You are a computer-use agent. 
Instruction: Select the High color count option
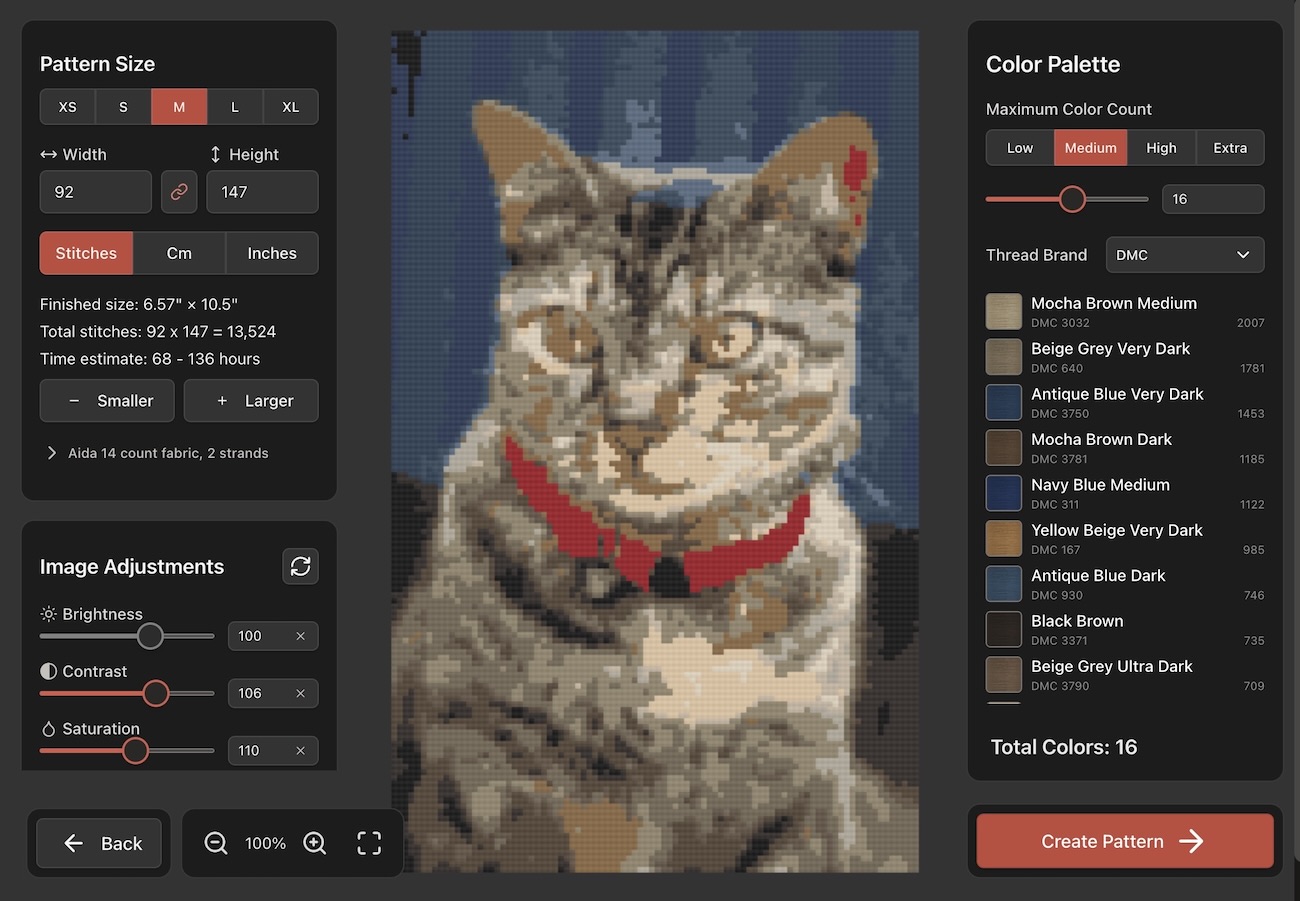[x=1161, y=148]
